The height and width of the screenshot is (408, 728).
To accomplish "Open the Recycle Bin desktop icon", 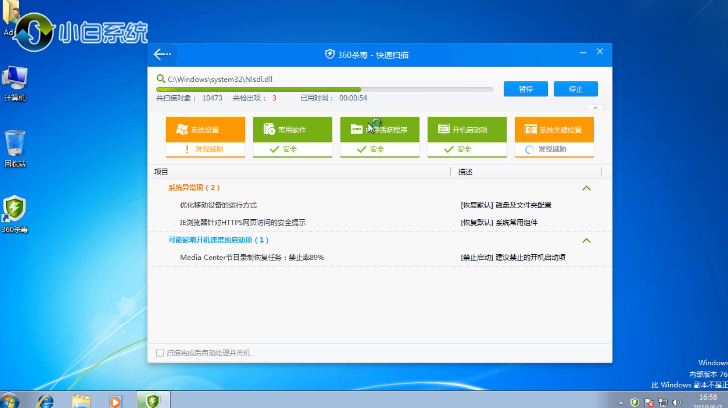I will pyautogui.click(x=15, y=145).
